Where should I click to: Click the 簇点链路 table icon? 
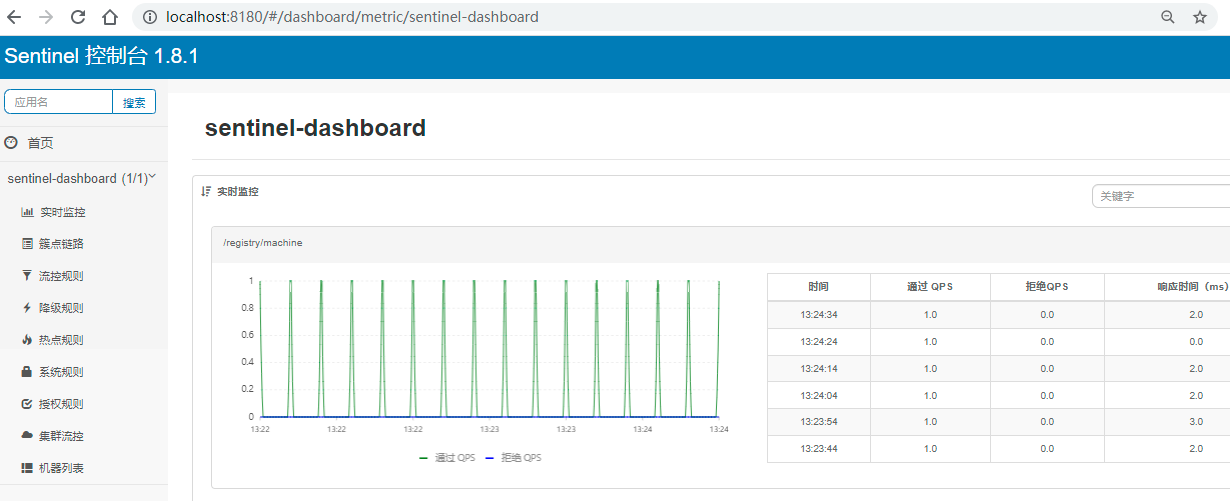[27, 243]
